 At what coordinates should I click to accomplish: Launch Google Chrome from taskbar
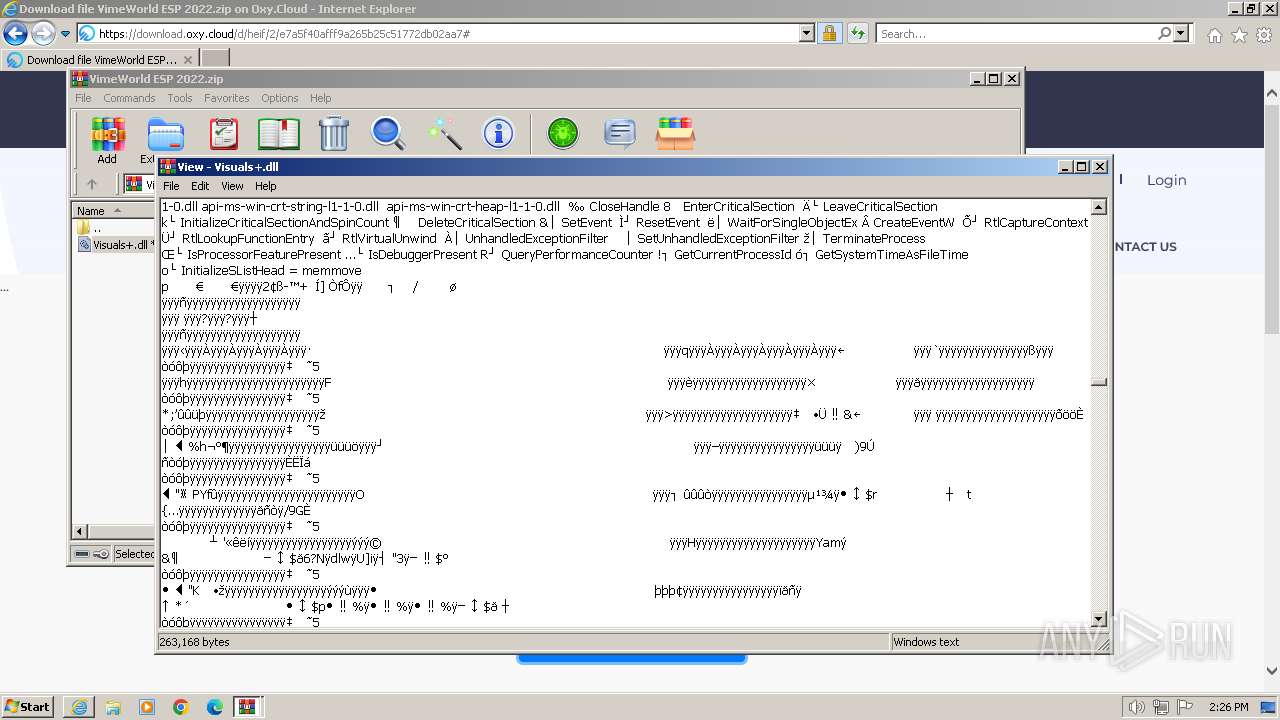[181, 707]
